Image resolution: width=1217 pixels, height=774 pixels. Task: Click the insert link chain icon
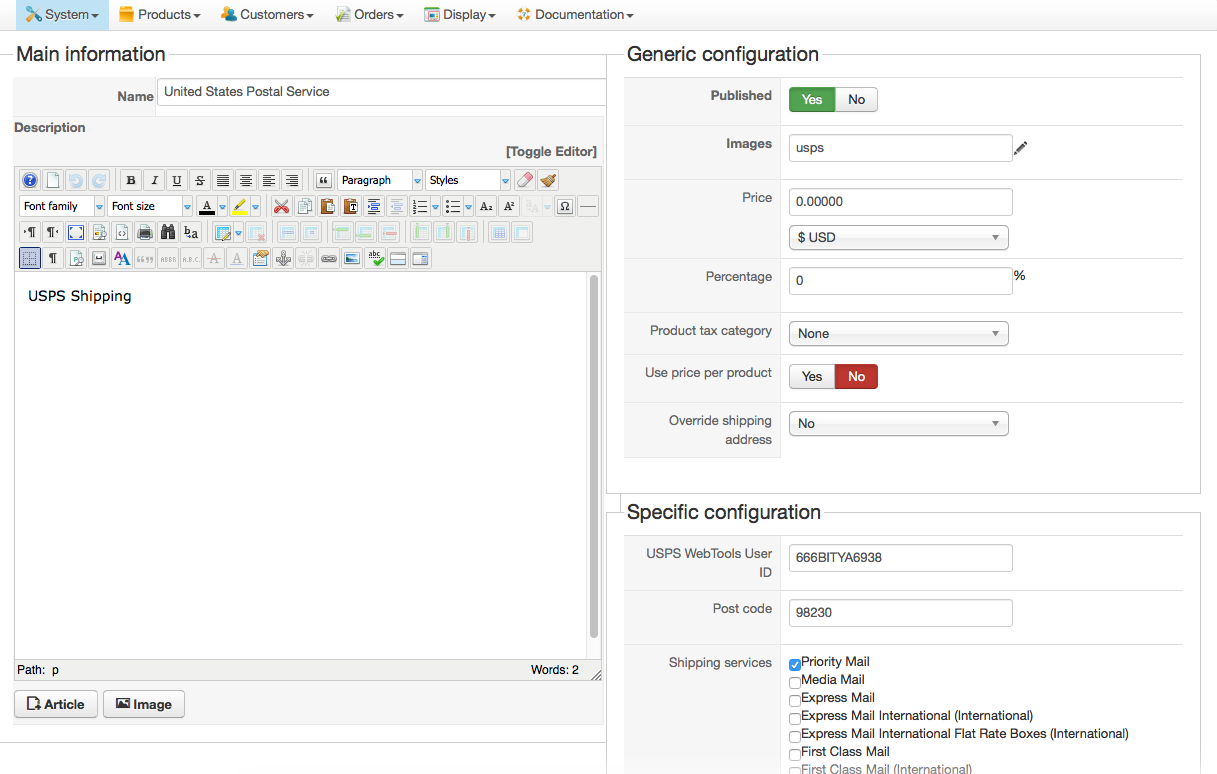click(329, 258)
